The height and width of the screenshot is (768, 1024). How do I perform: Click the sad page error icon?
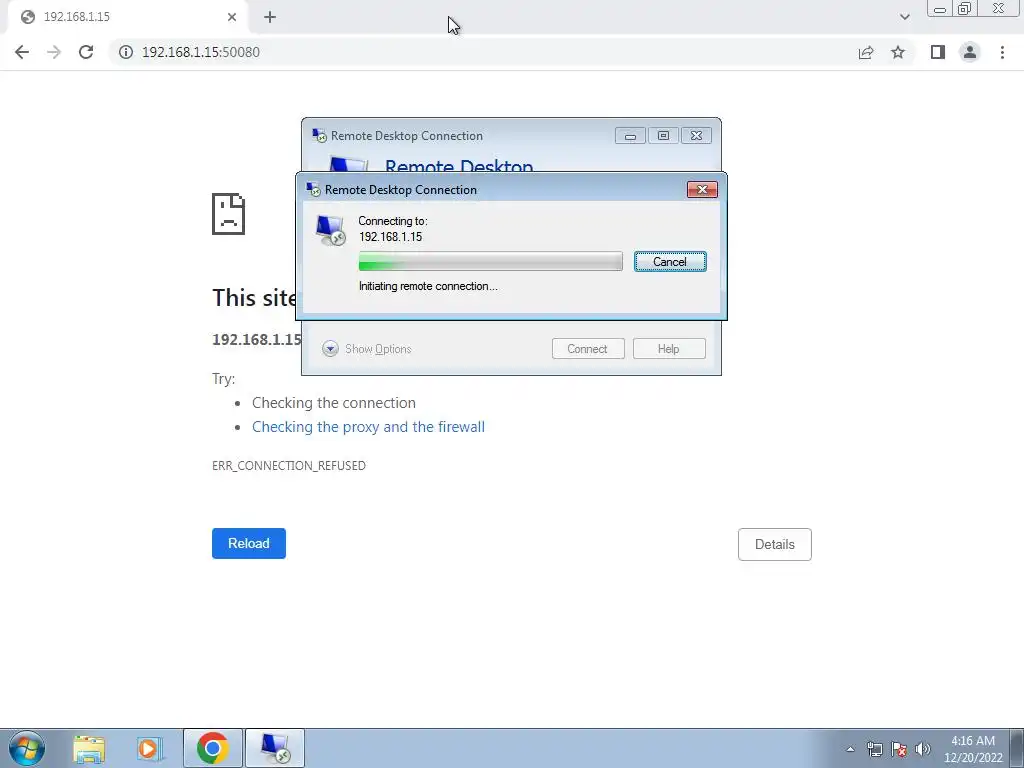[x=229, y=214]
